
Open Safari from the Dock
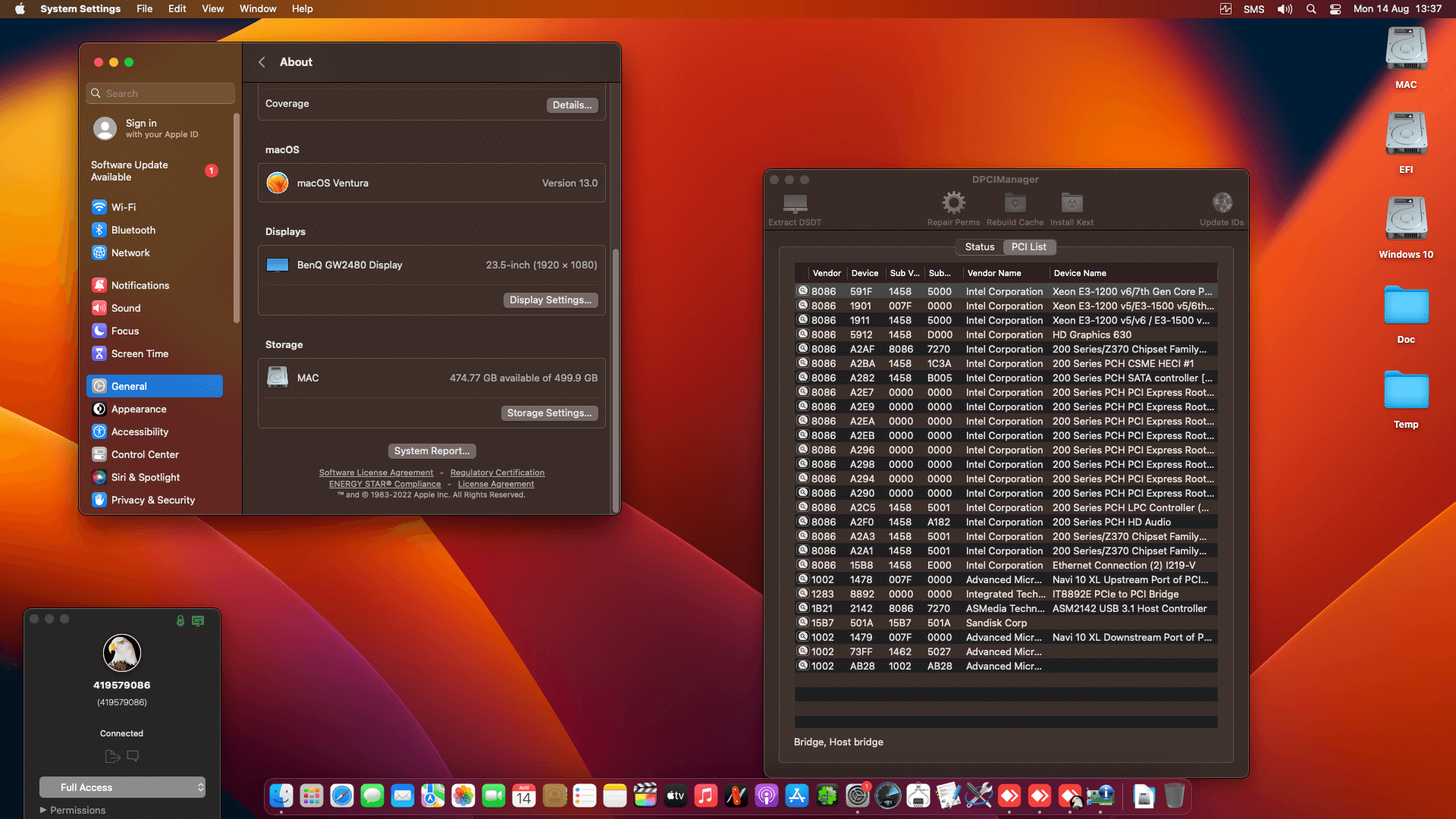coord(342,795)
